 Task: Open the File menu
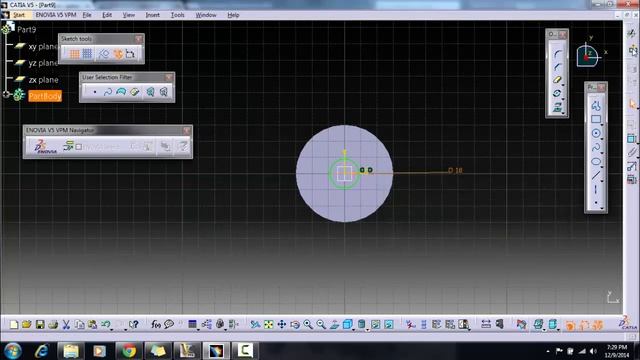coord(87,15)
